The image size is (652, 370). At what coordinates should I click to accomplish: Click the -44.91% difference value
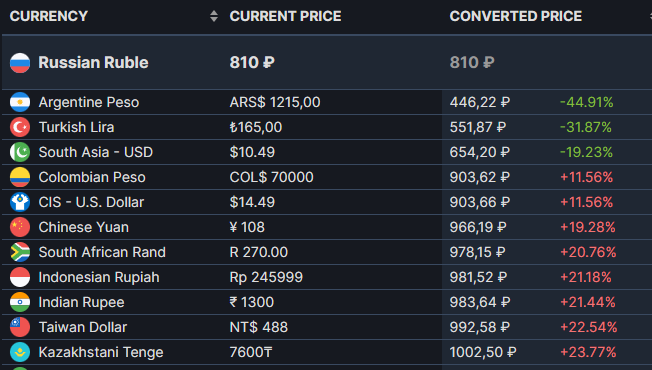click(x=586, y=102)
